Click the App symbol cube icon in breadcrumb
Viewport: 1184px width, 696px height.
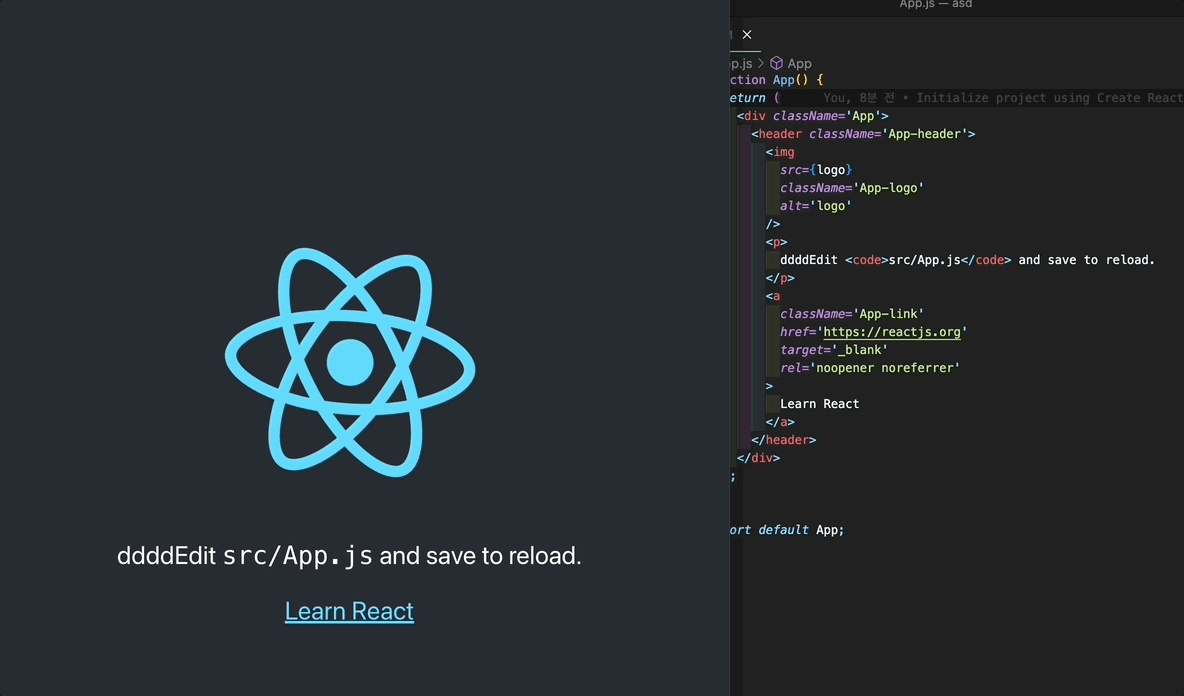coord(776,63)
